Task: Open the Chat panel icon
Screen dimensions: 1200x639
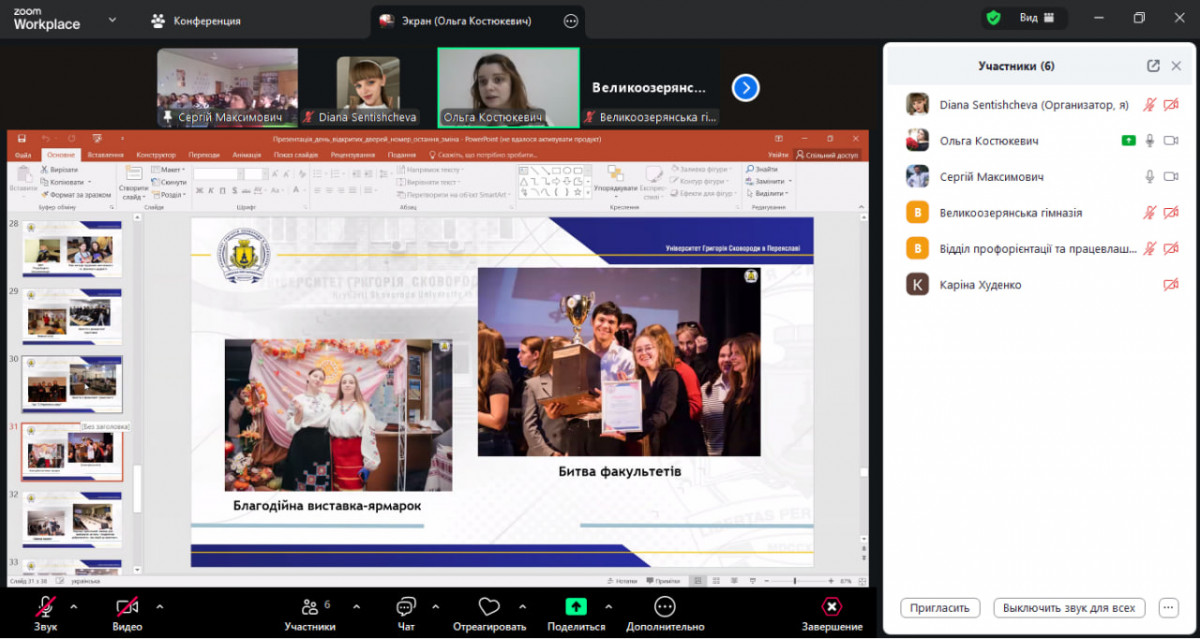Action: [x=405, y=607]
